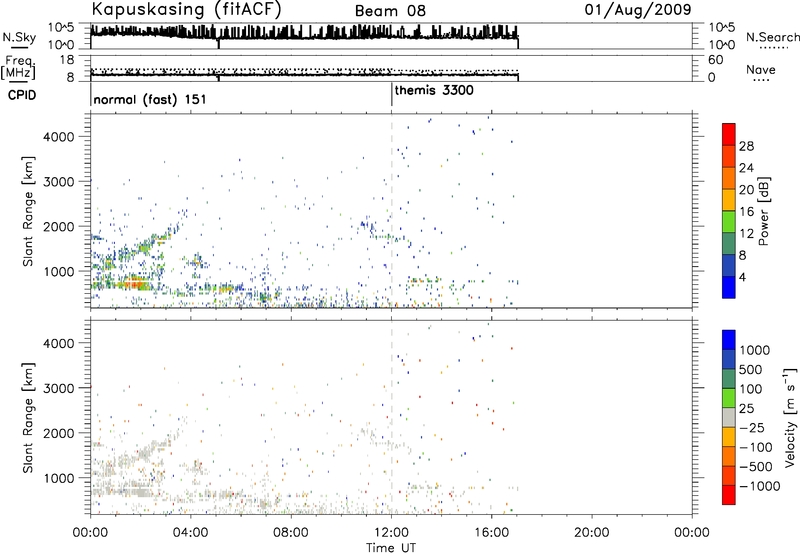Screen dimensions: 800x554
Task: Click the 'Slant Range [km]' label of the power panel
Action: [x=28, y=211]
